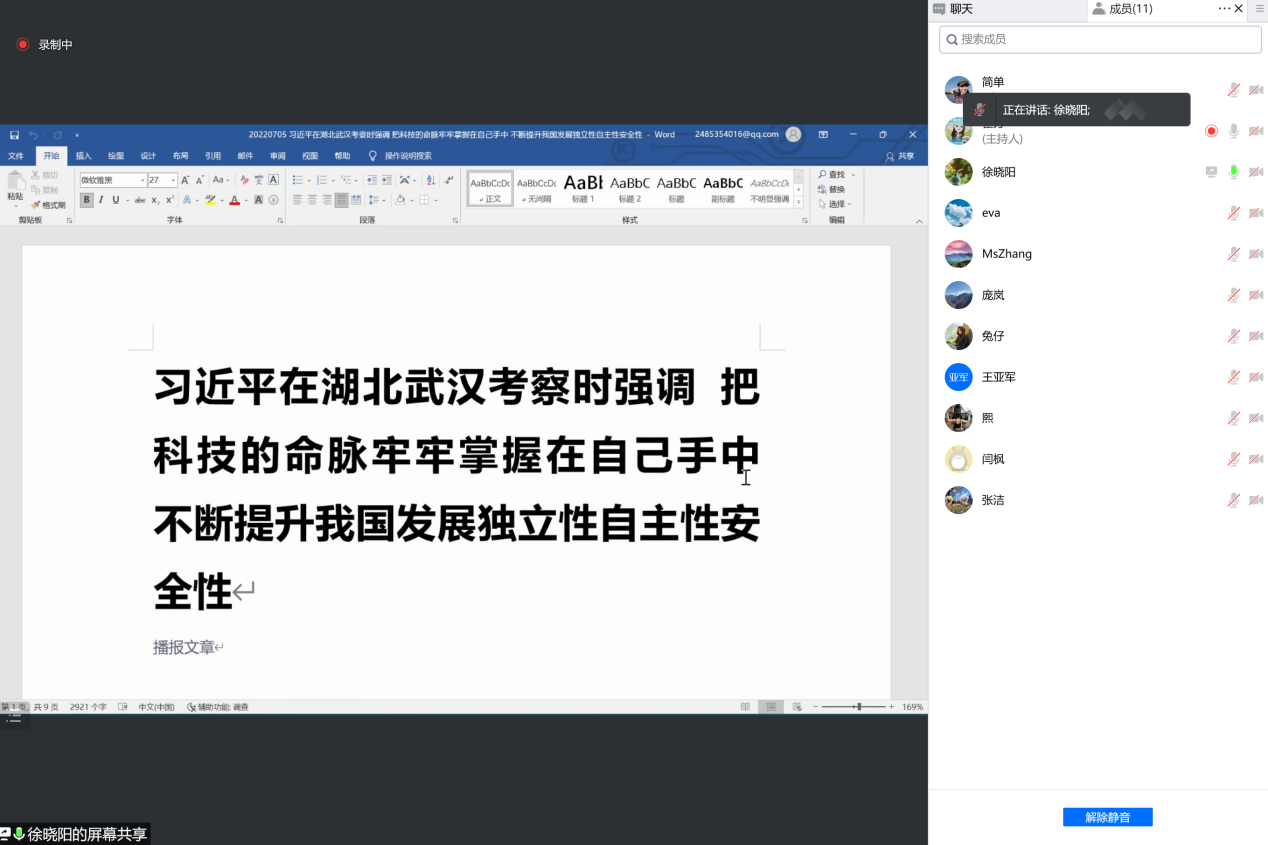Open the font name dropdown 微软雅黑
This screenshot has width=1268, height=845.
click(x=112, y=180)
